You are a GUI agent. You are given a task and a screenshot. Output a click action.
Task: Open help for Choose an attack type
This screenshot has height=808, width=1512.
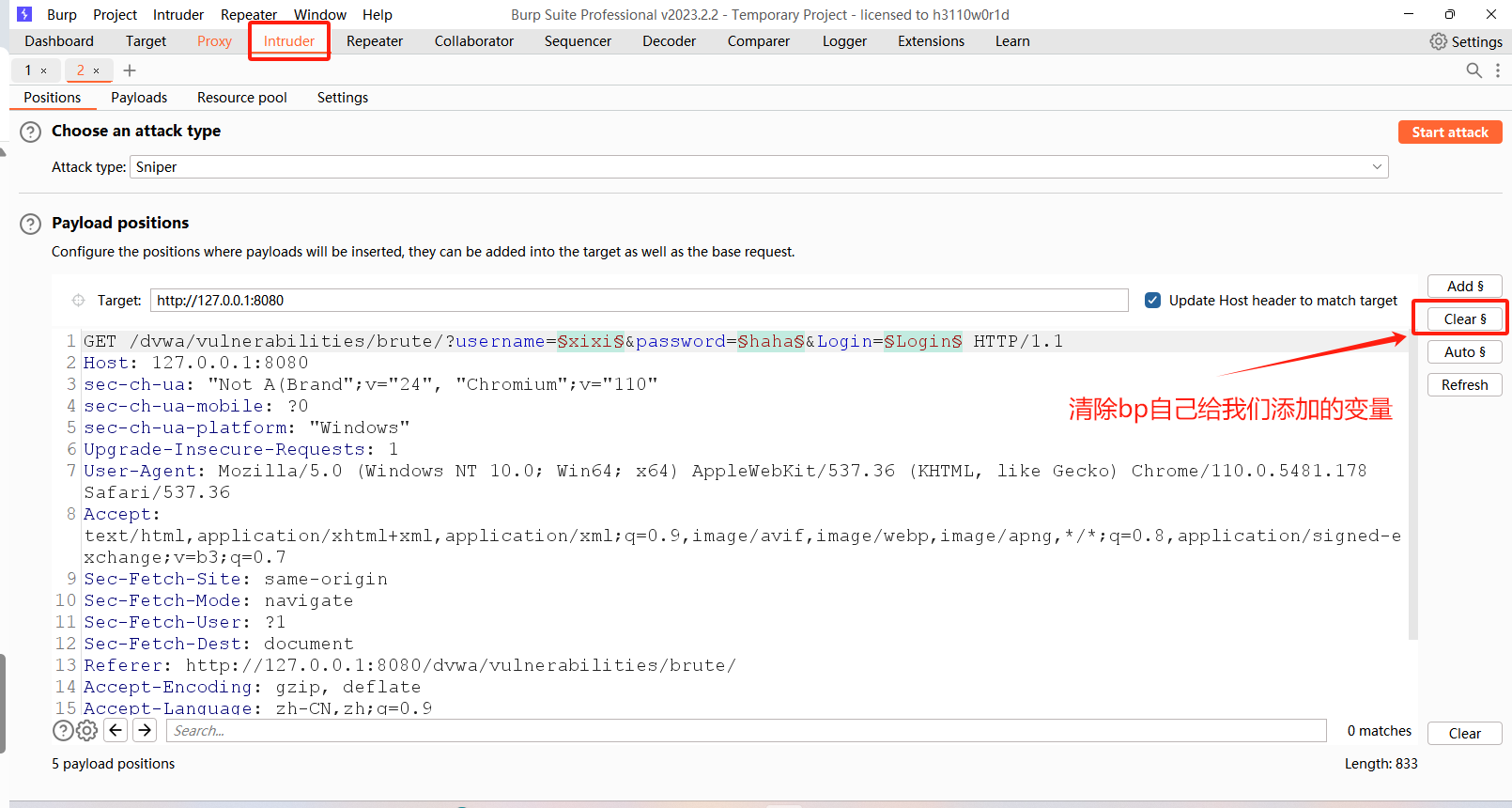(31, 132)
